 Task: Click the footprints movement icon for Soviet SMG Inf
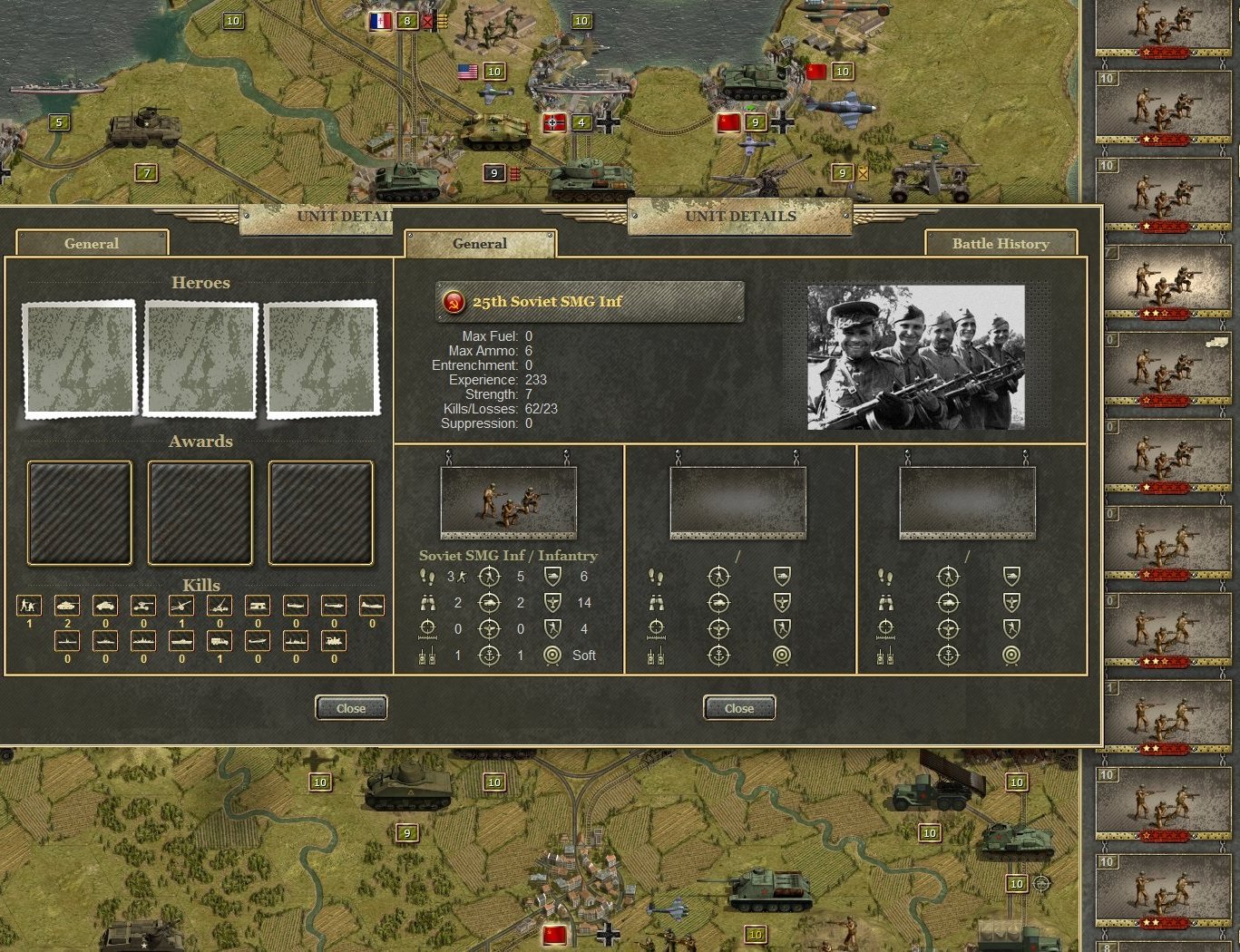point(427,577)
